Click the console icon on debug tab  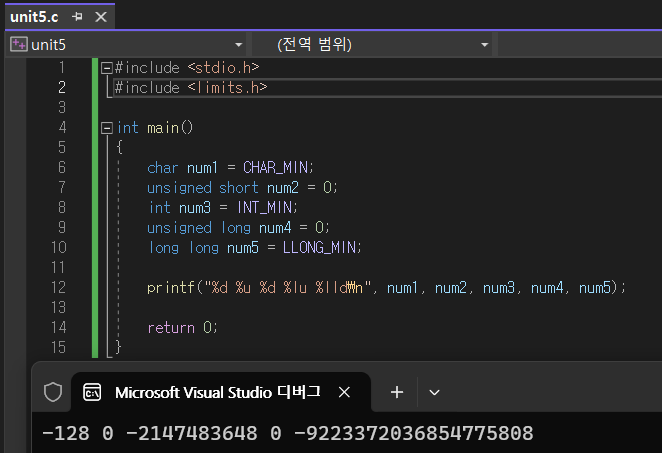pos(92,392)
